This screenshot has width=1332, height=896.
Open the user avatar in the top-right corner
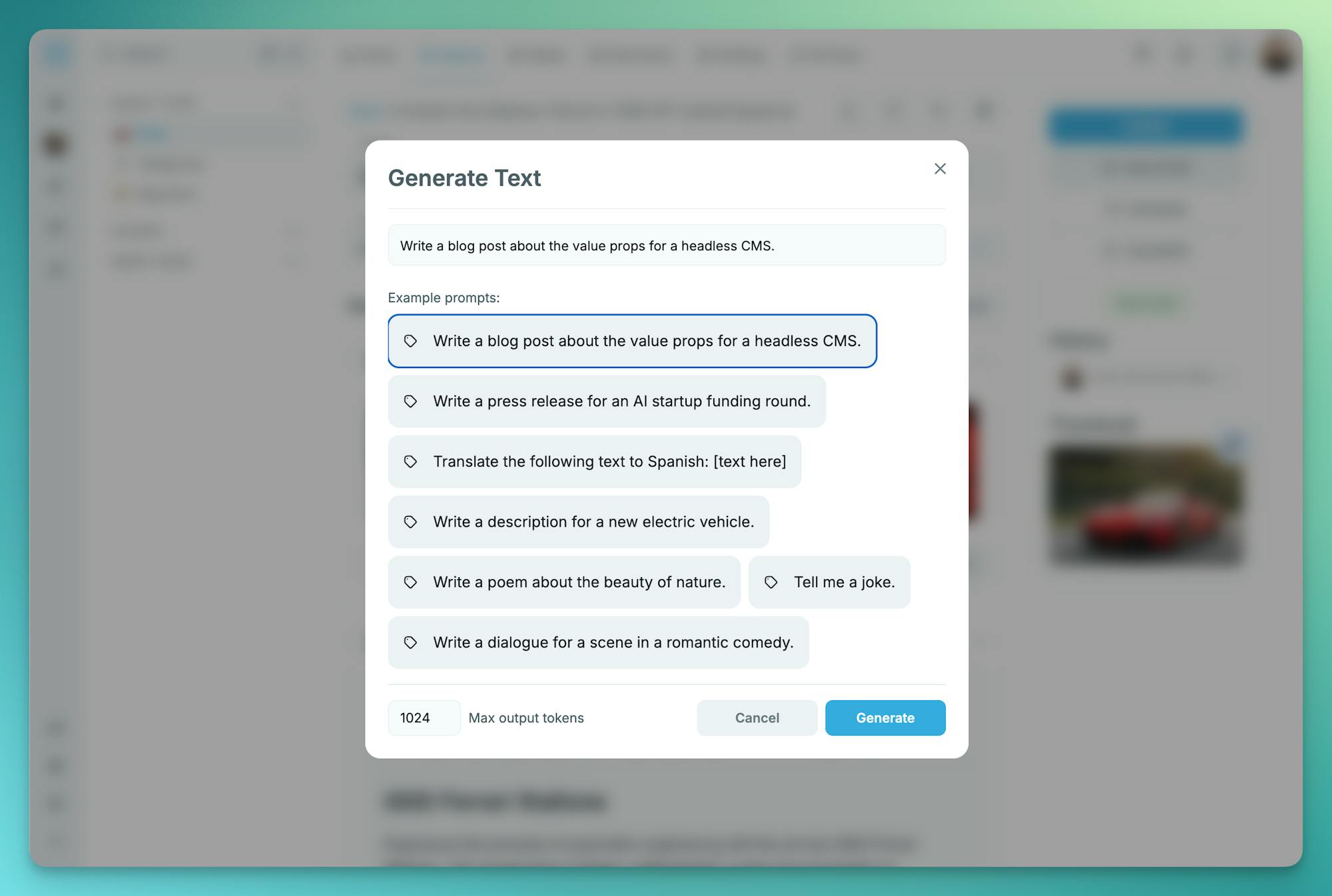[1277, 57]
